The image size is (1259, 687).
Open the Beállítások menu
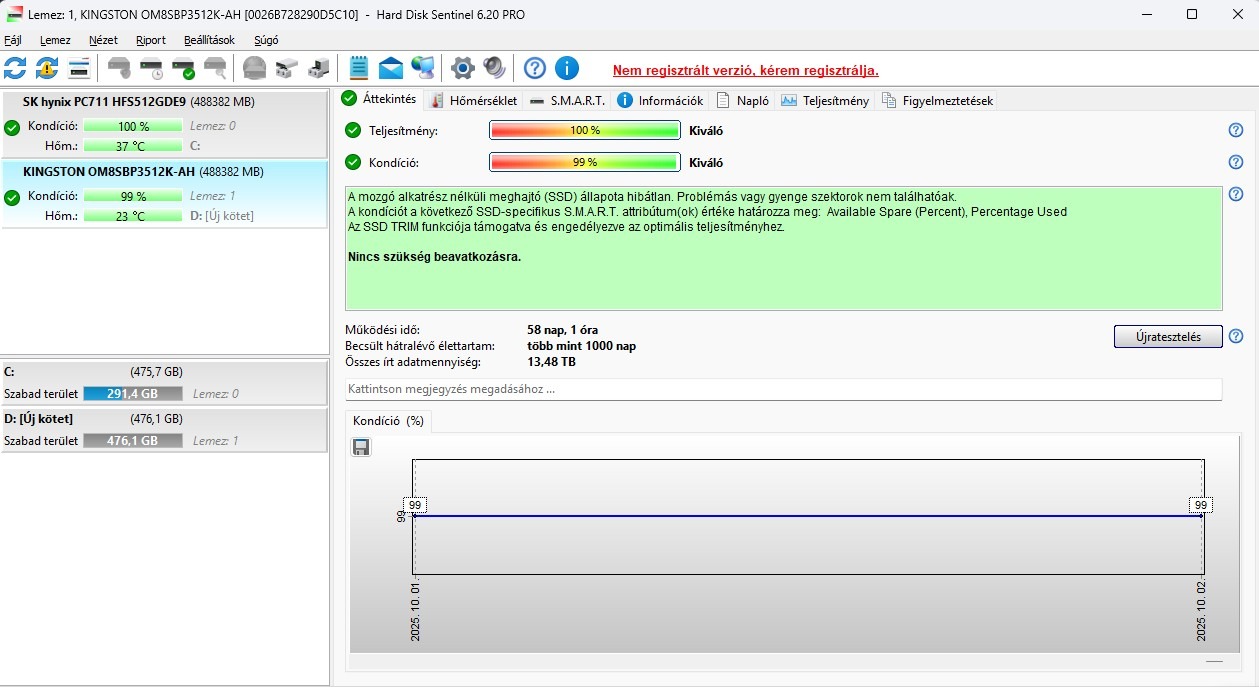point(209,40)
